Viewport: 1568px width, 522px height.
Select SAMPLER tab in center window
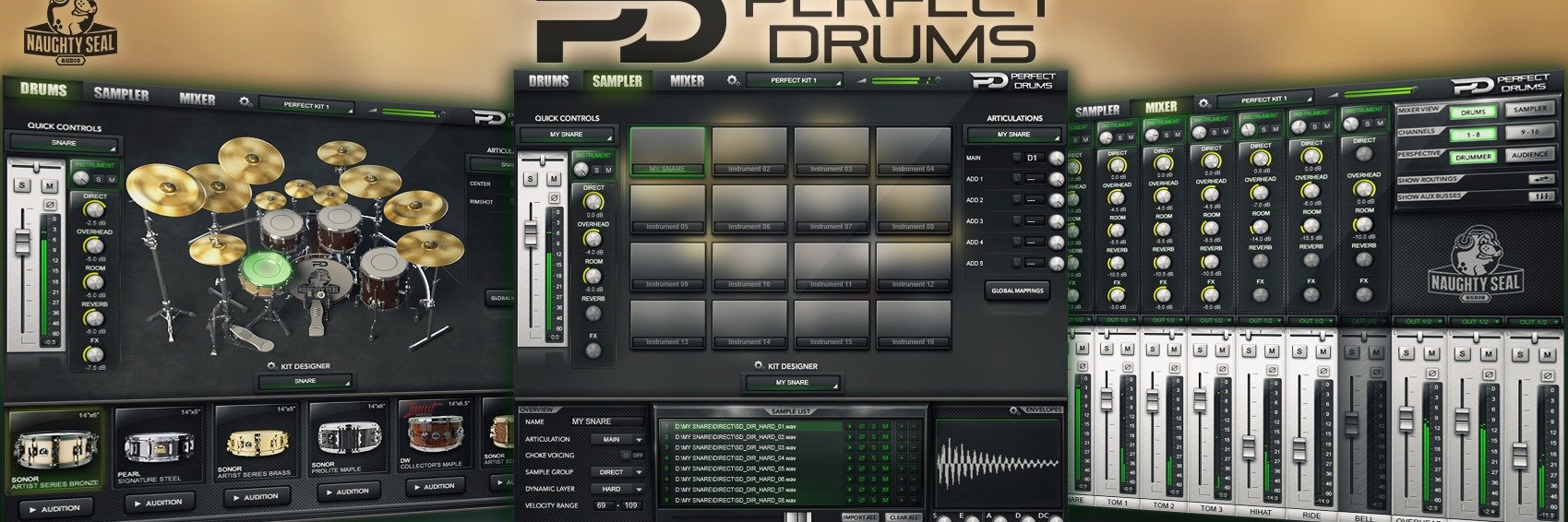(617, 81)
